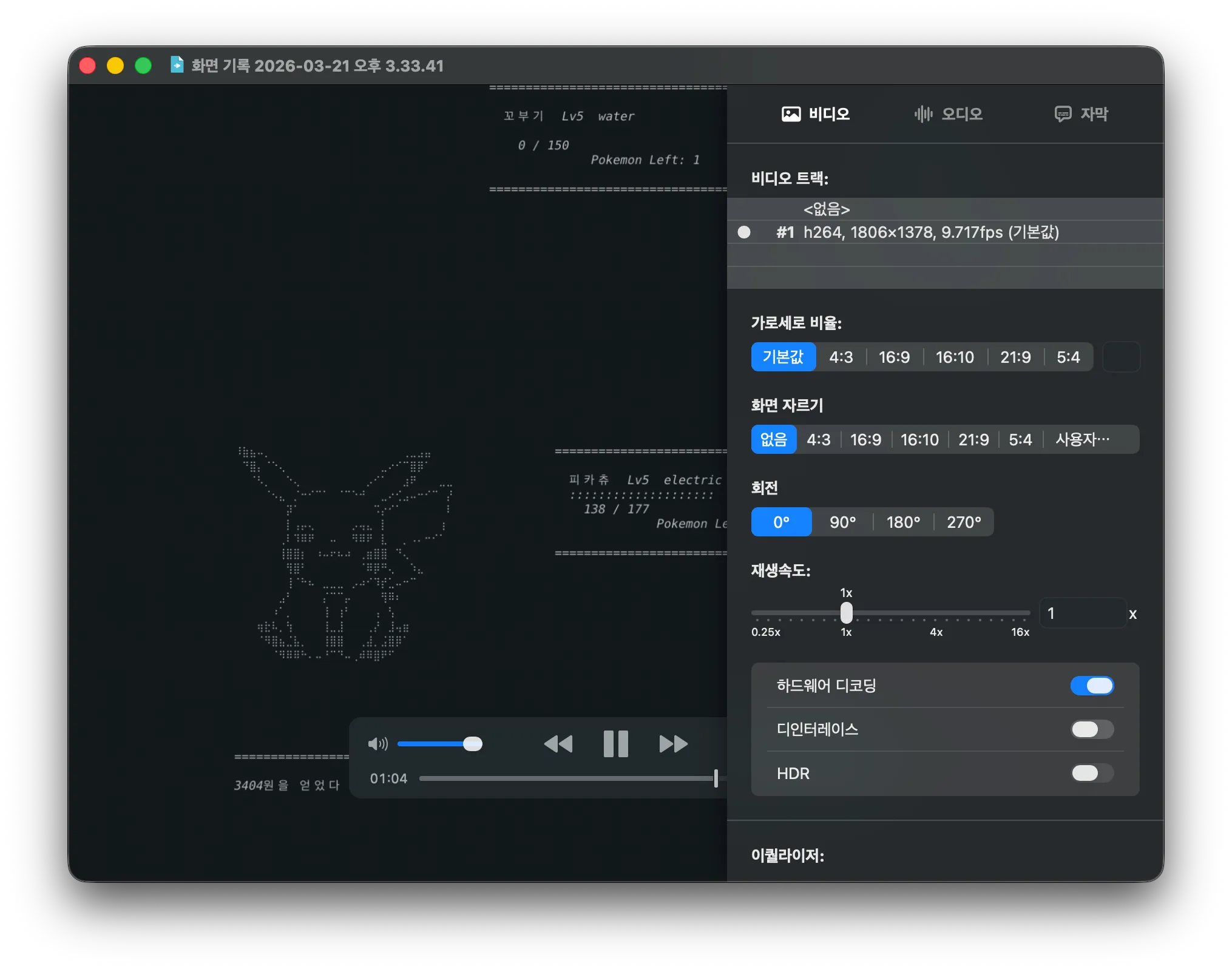Screen dimensions: 1232x972
Task: Open the 오디오 tab
Action: coord(948,114)
